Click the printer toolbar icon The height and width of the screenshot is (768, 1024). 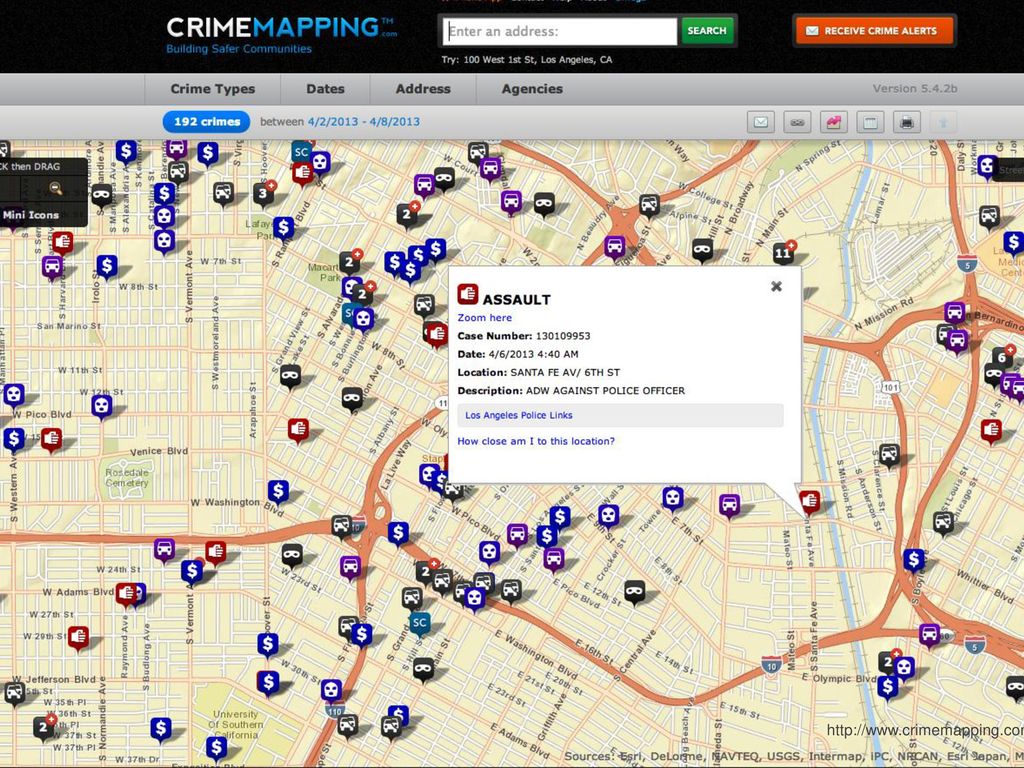[x=906, y=122]
